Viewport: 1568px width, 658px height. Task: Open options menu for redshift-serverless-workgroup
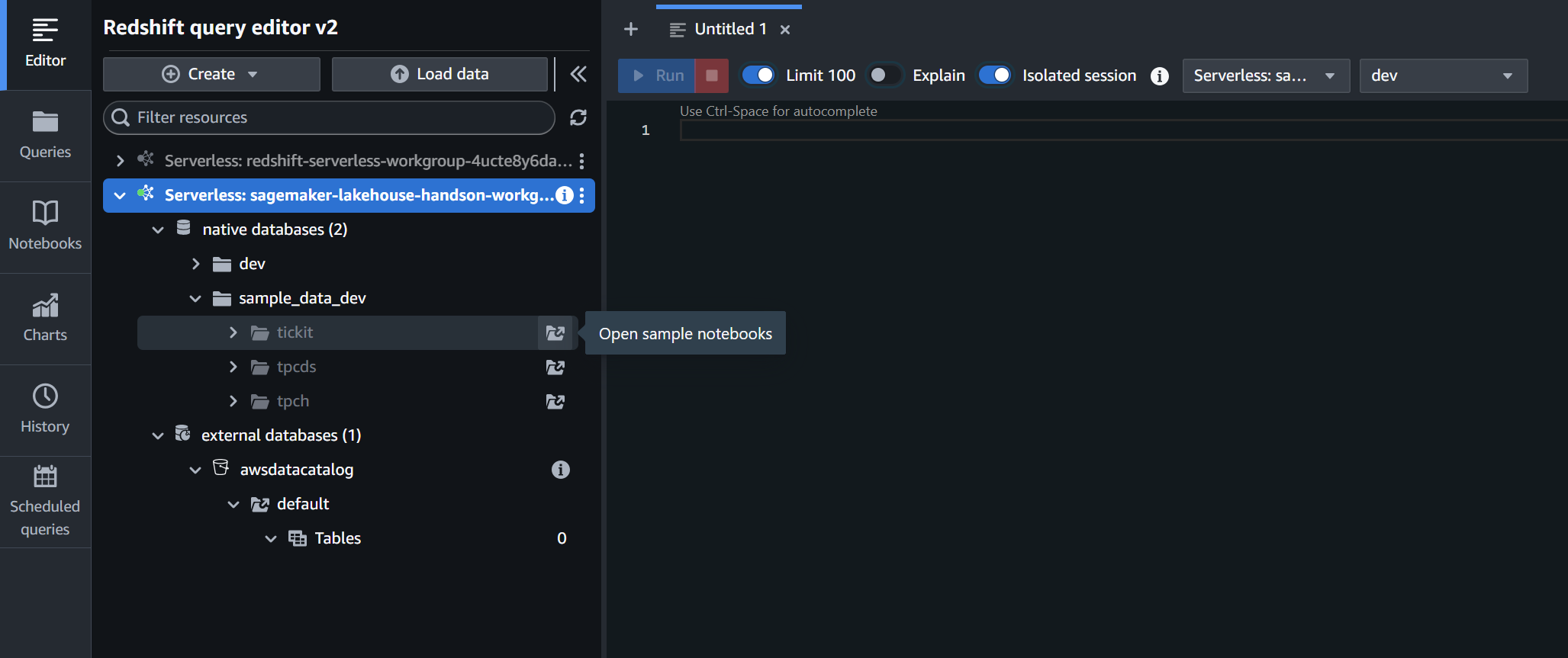click(x=581, y=161)
